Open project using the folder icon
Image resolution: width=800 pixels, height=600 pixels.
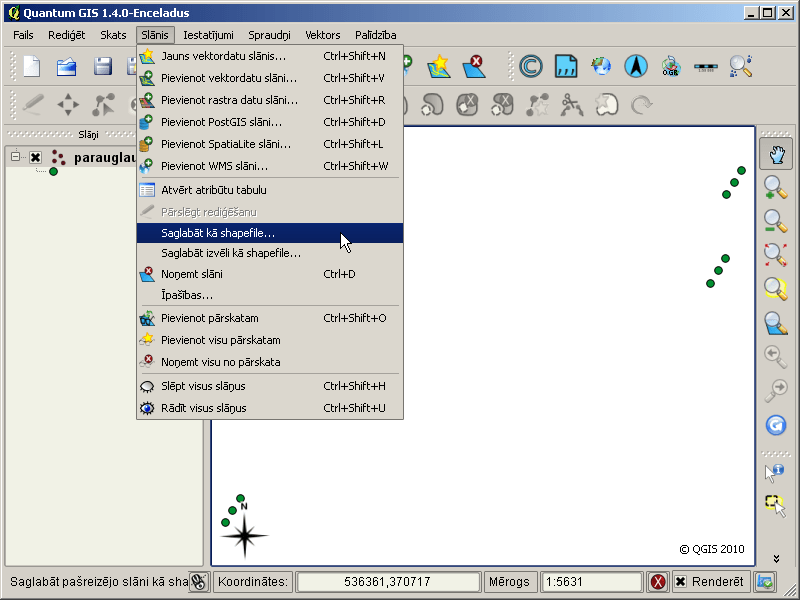67,67
